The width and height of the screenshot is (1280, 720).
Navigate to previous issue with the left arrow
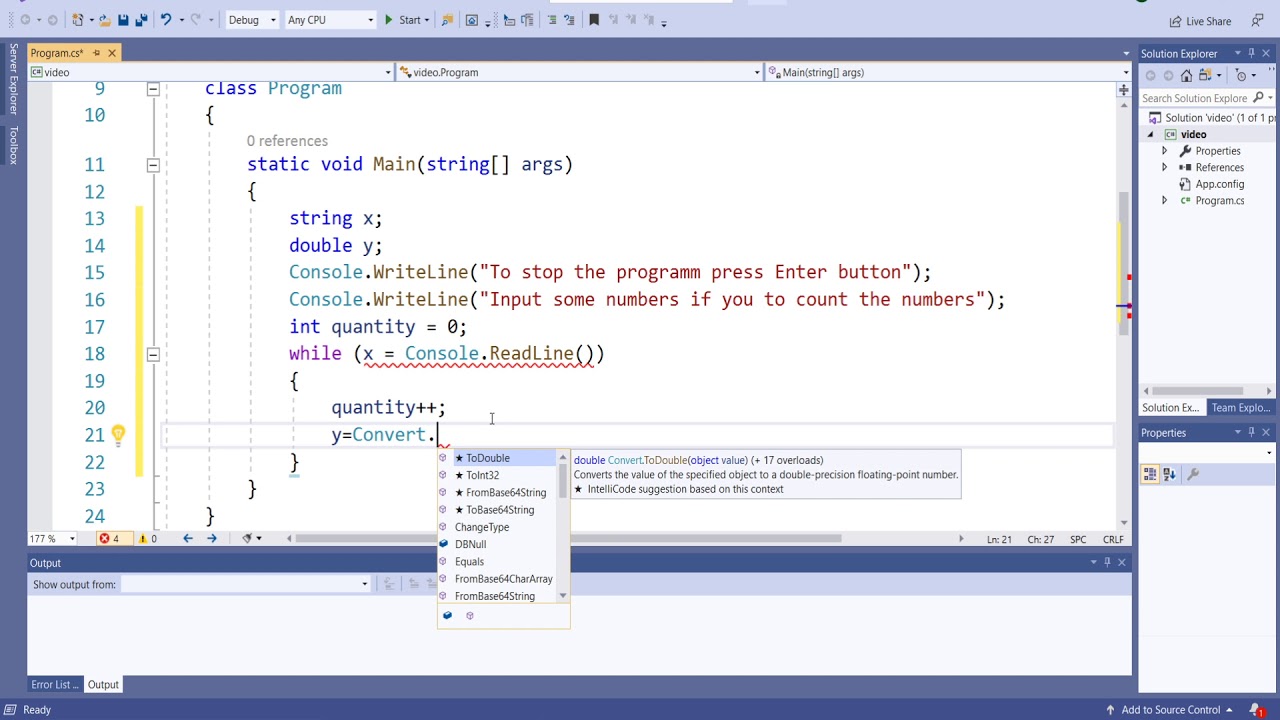pos(187,539)
